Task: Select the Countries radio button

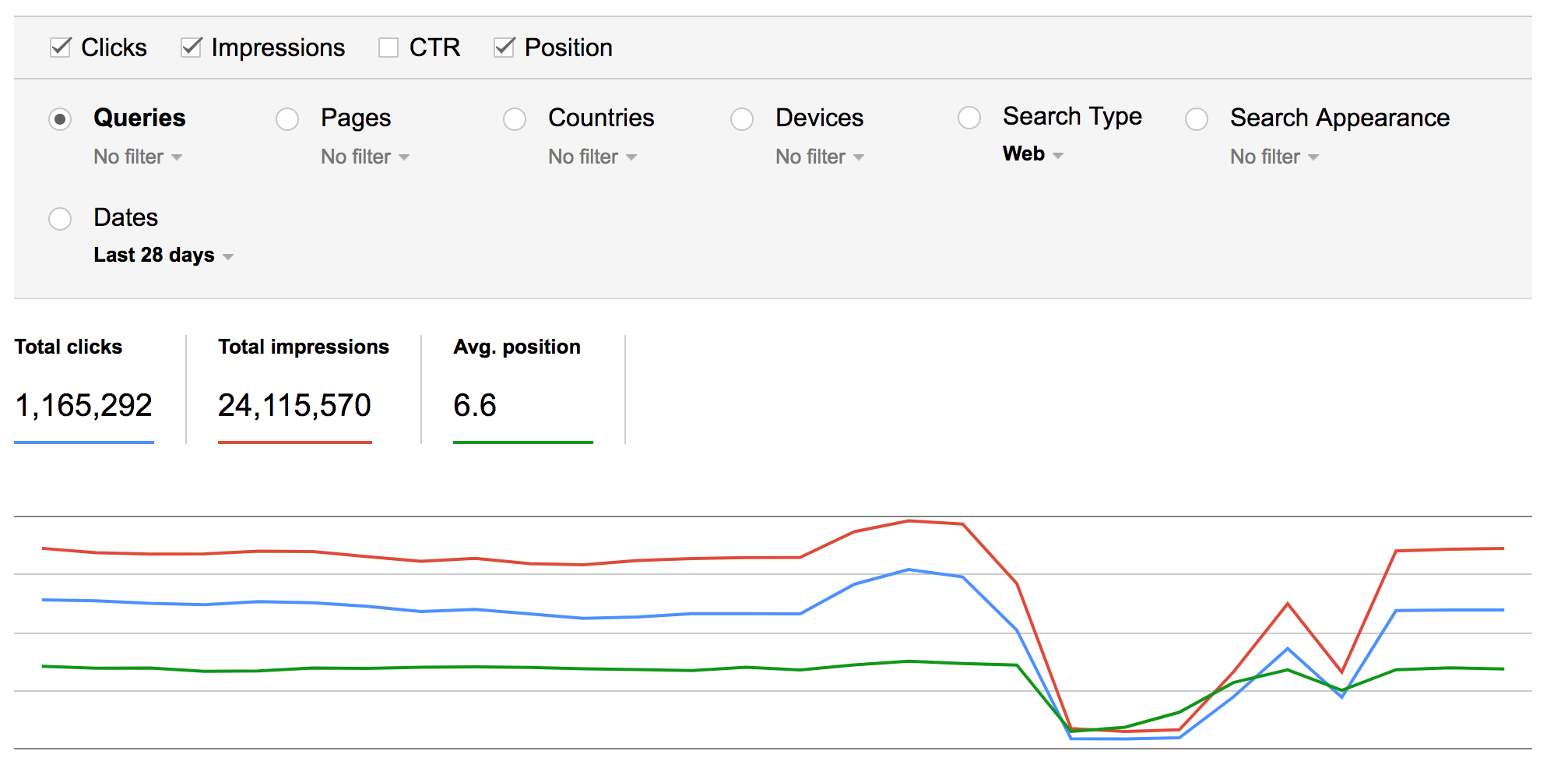Action: (515, 119)
